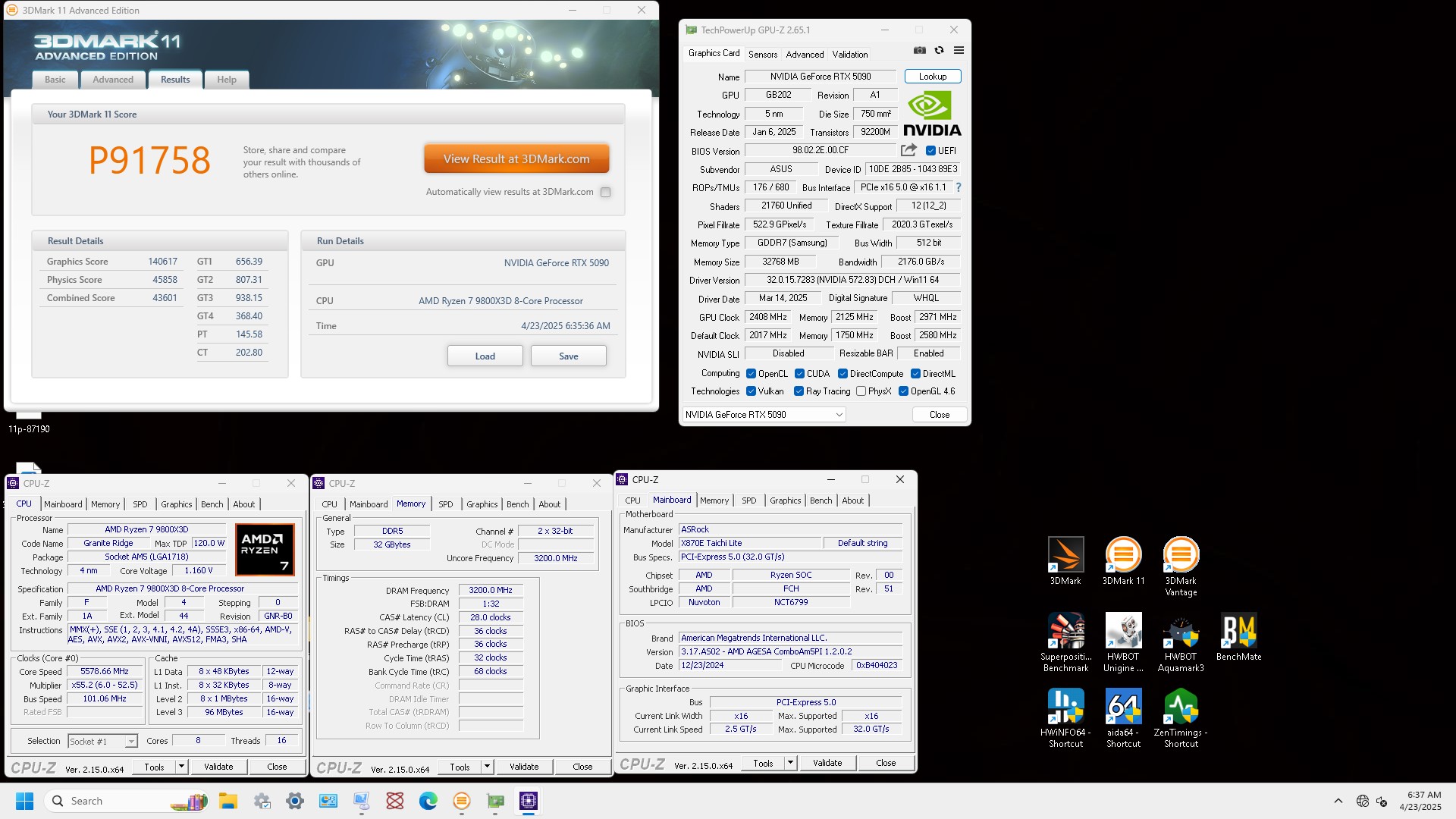Switch to the Sensors tab in GPU-Z

pos(763,55)
